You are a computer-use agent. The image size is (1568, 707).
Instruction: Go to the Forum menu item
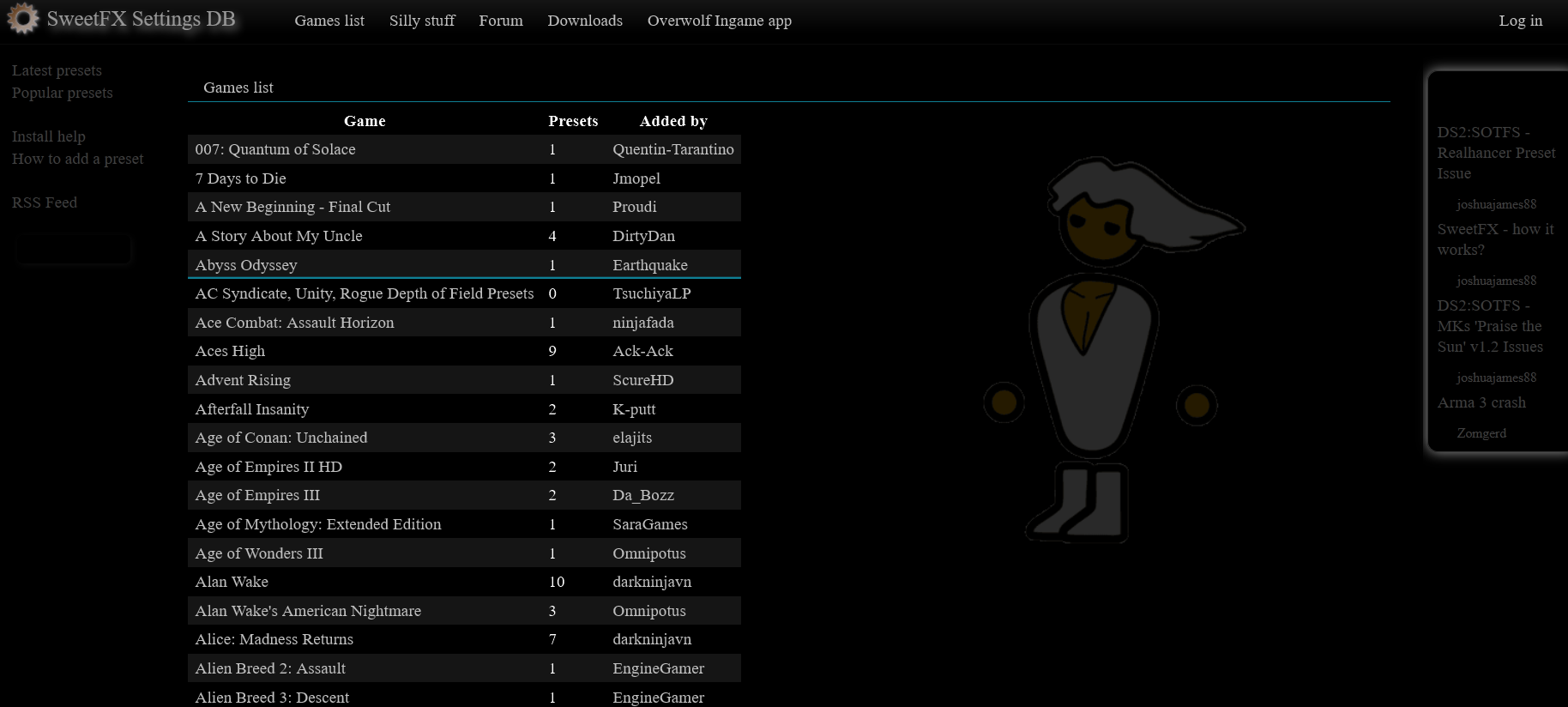[501, 21]
